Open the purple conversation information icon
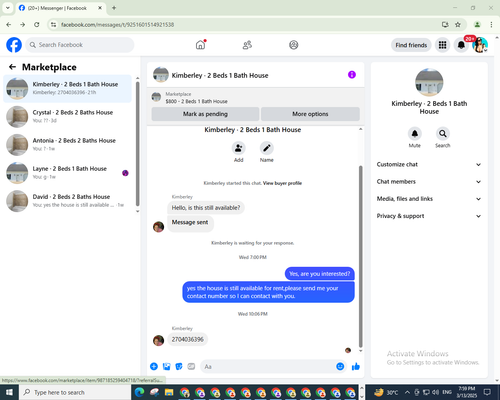 click(x=352, y=75)
